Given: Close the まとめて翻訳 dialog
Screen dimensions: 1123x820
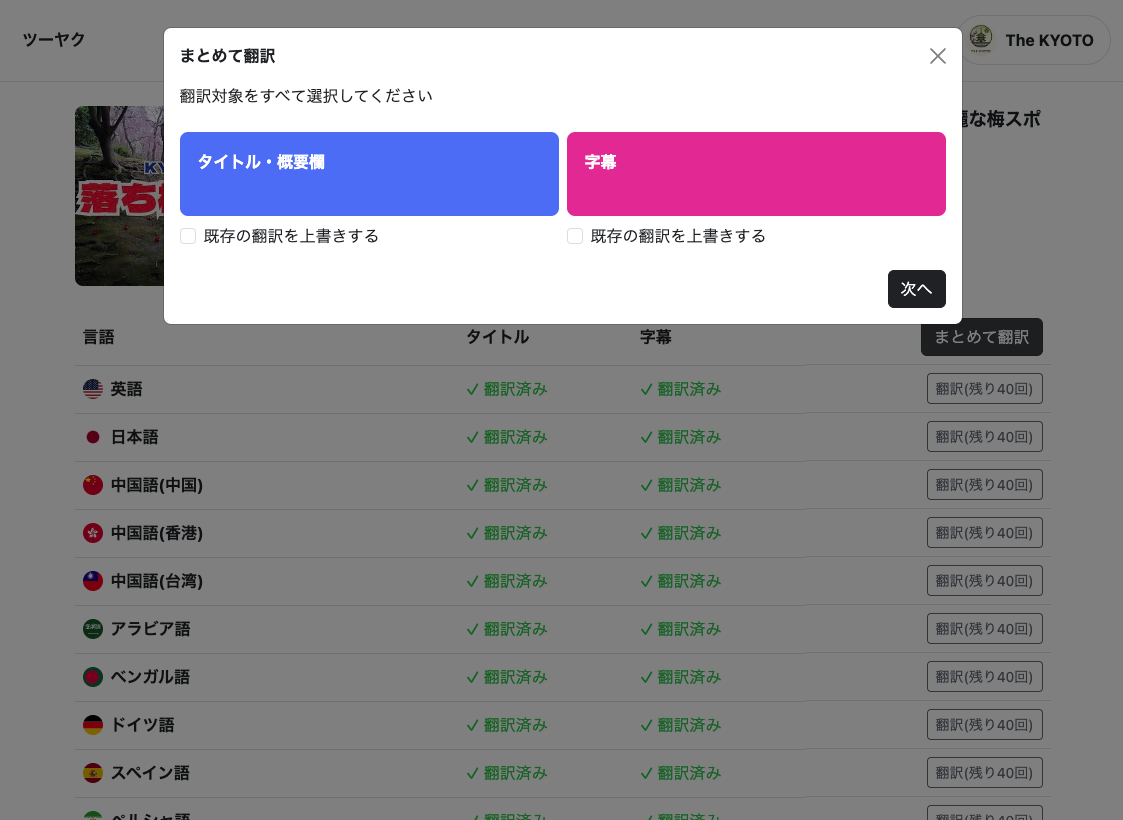Looking at the screenshot, I should coord(938,56).
